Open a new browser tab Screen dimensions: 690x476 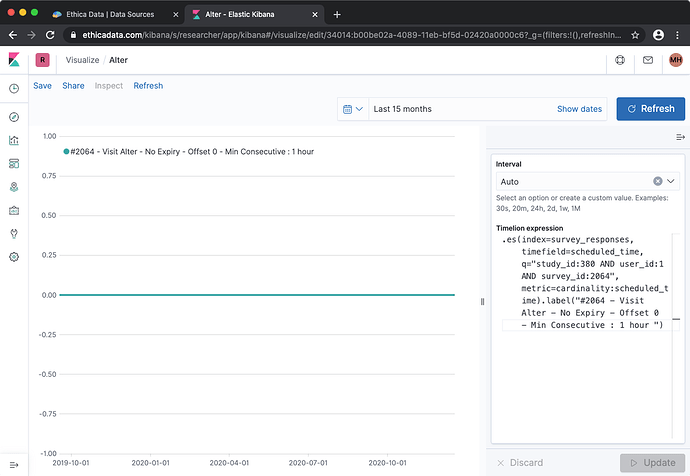click(x=337, y=15)
